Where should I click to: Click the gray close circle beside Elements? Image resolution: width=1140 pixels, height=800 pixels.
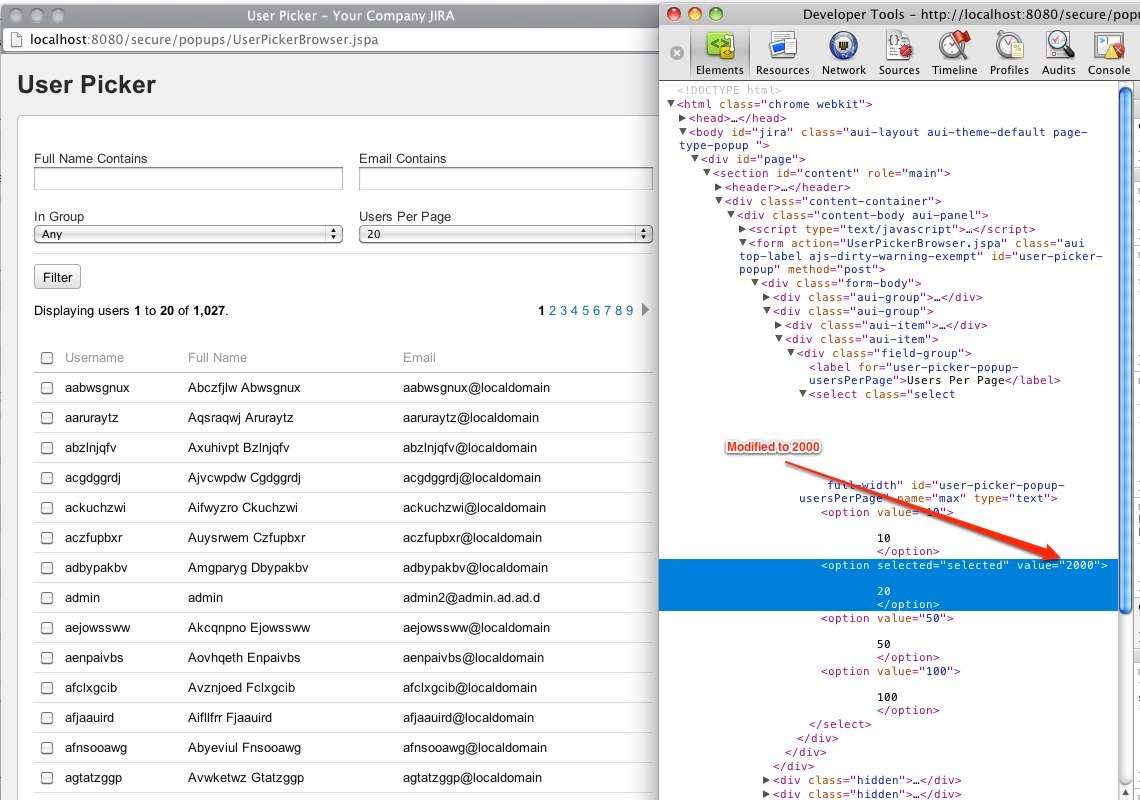[x=677, y=52]
